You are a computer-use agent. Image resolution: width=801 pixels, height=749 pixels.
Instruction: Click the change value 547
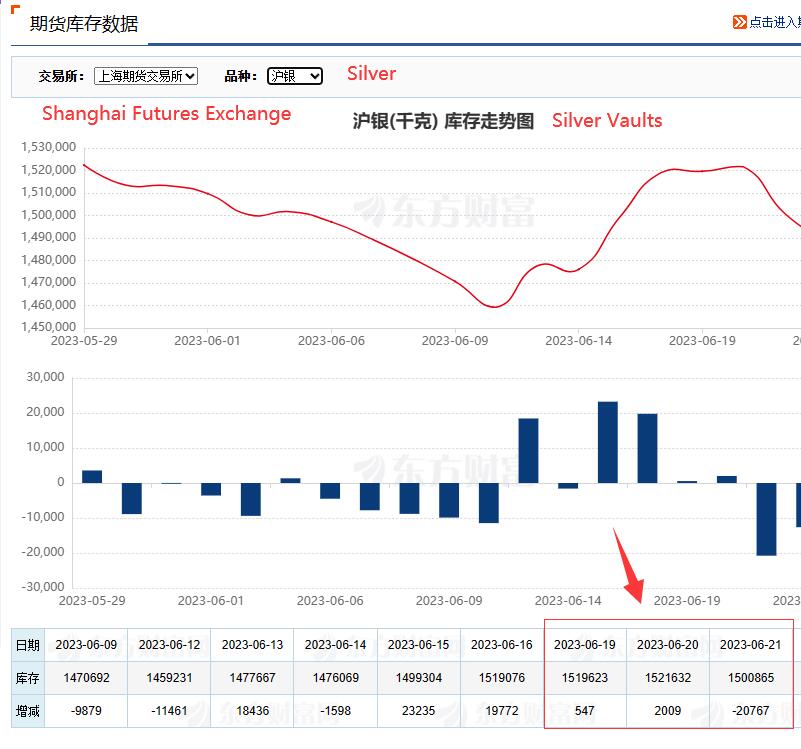coord(585,711)
